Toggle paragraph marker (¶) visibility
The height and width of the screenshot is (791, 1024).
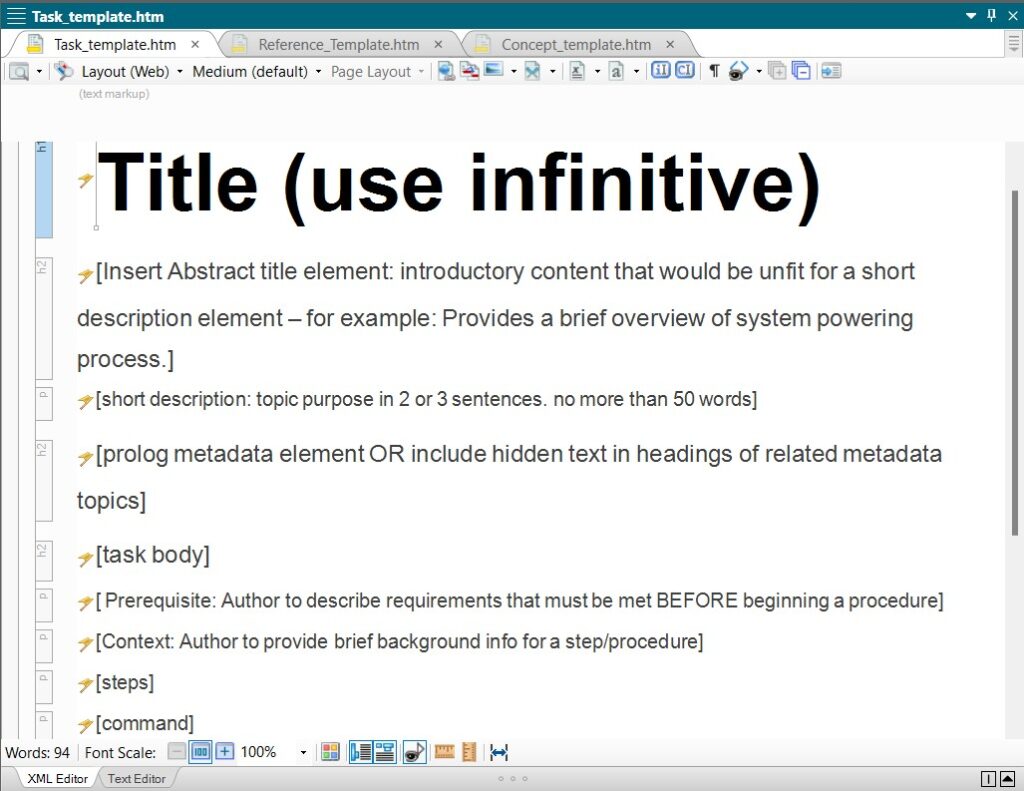click(x=714, y=71)
